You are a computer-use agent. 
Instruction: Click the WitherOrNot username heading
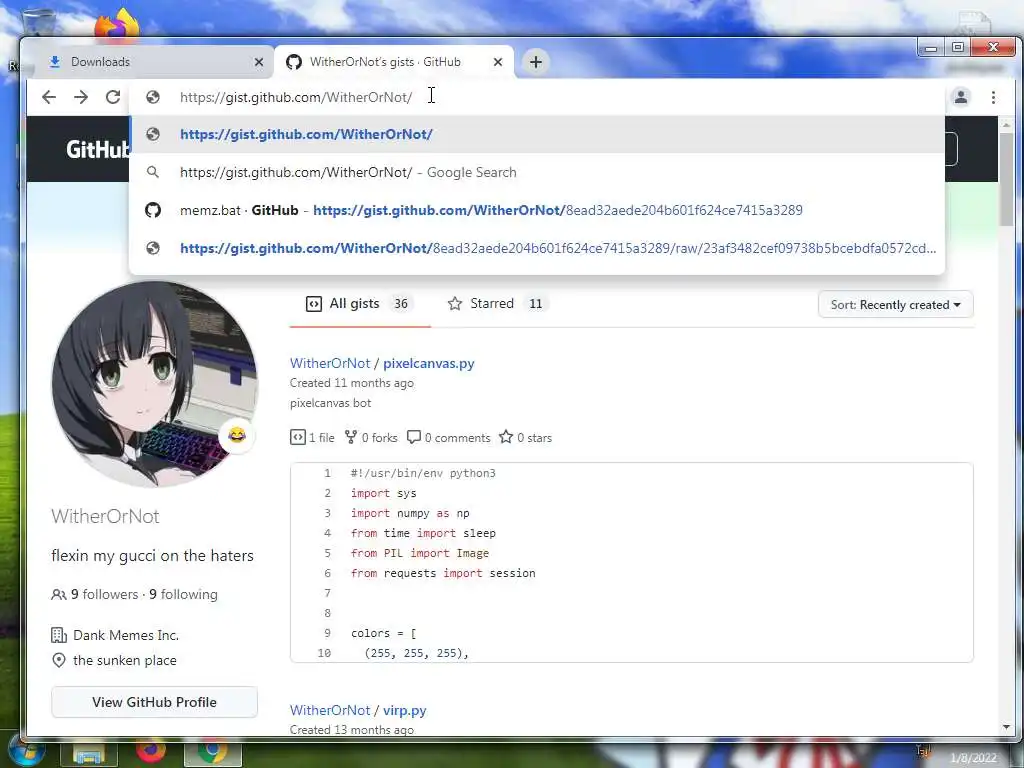click(x=105, y=516)
